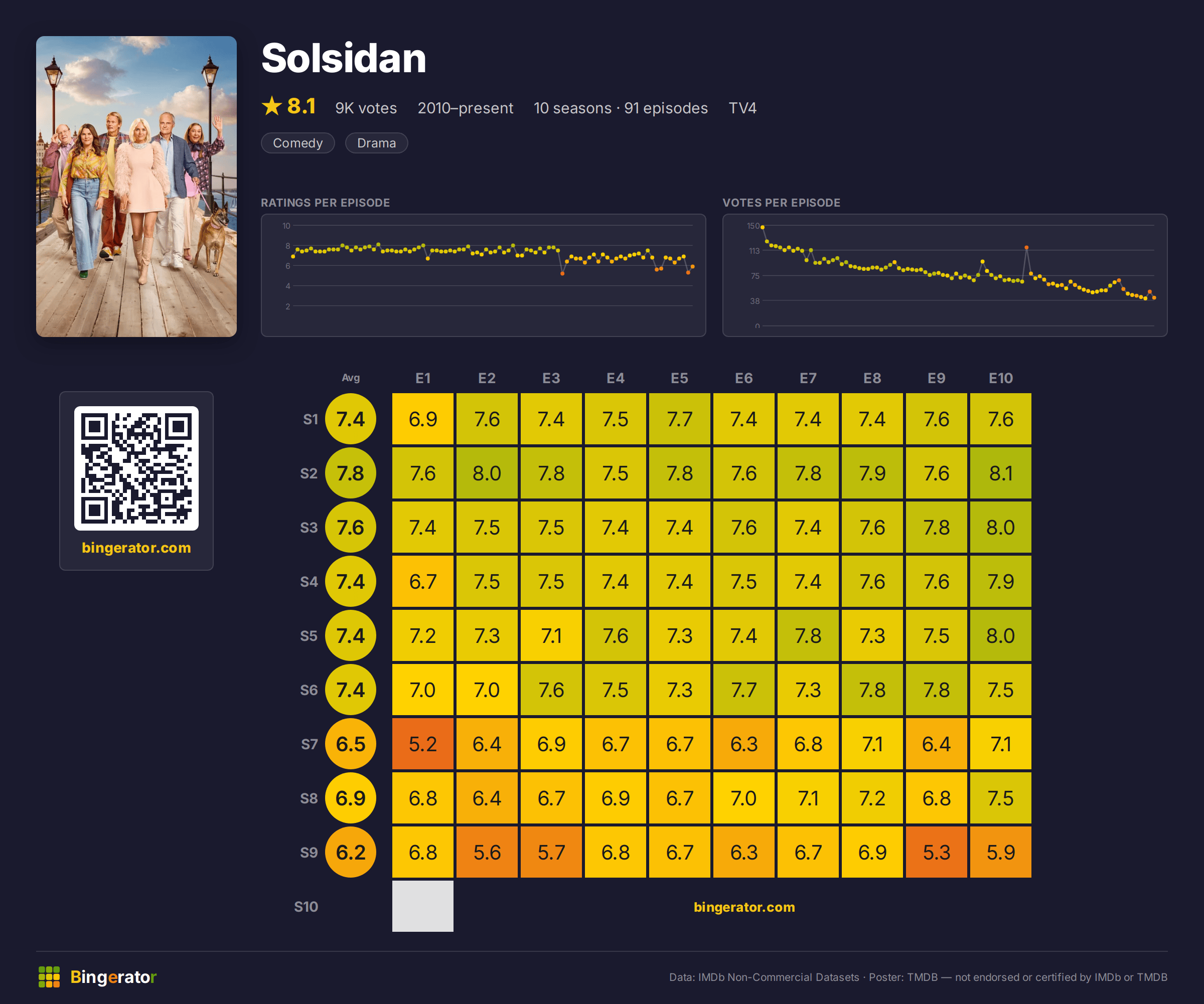The height and width of the screenshot is (1004, 1204).
Task: Click the empty grey S10 E1 cell
Action: point(422,907)
